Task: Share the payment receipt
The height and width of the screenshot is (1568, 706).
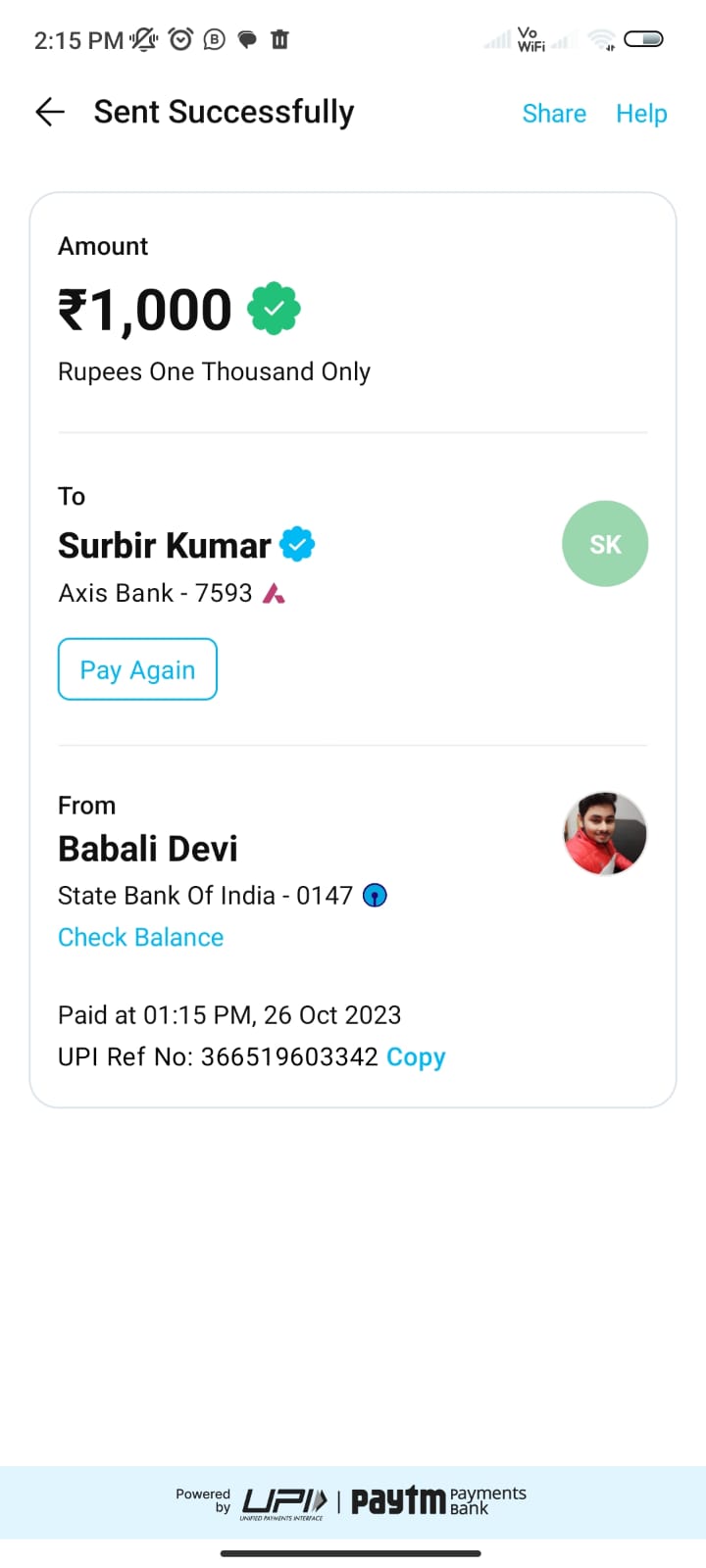Action: pyautogui.click(x=554, y=114)
